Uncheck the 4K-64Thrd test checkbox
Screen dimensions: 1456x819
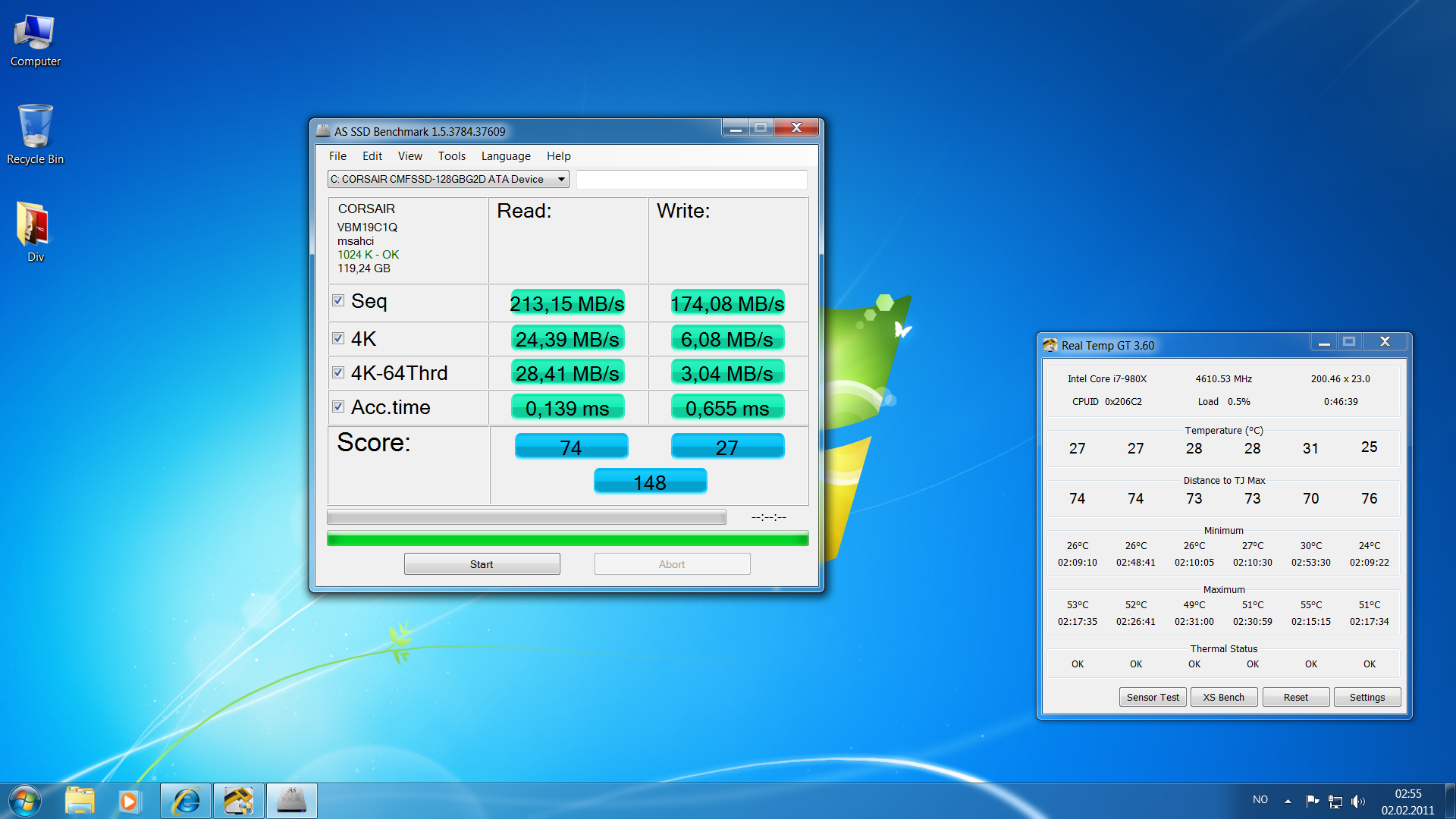click(338, 372)
